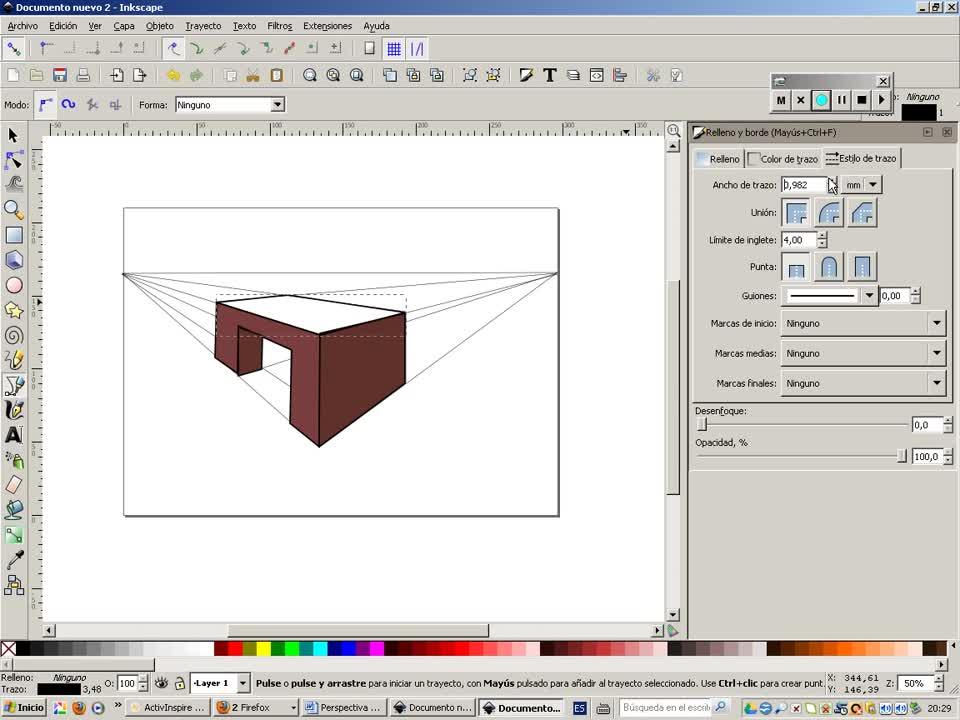Open the Forma dropdown
Screen dimensions: 960x720
coord(278,104)
